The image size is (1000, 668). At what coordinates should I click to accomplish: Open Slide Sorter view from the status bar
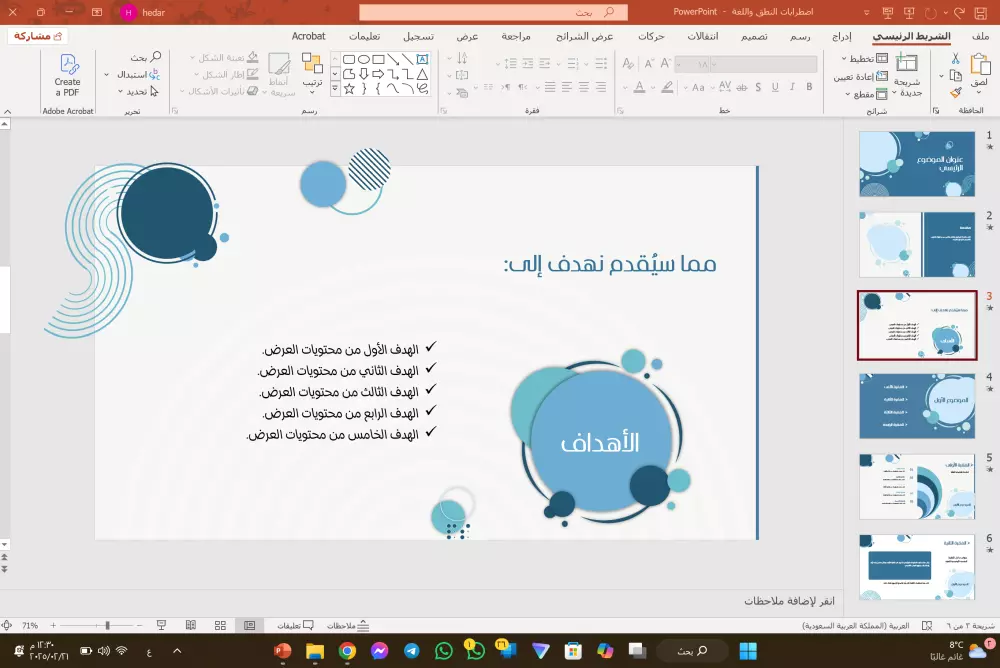pyautogui.click(x=218, y=626)
